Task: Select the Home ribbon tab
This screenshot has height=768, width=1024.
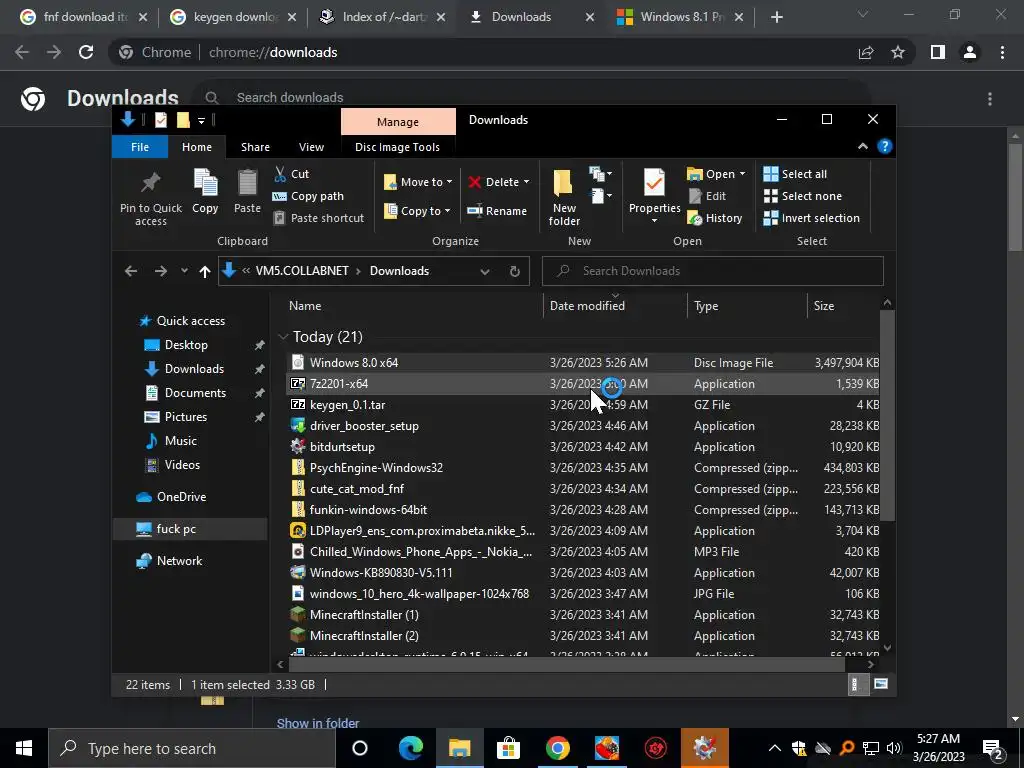Action: pyautogui.click(x=197, y=147)
